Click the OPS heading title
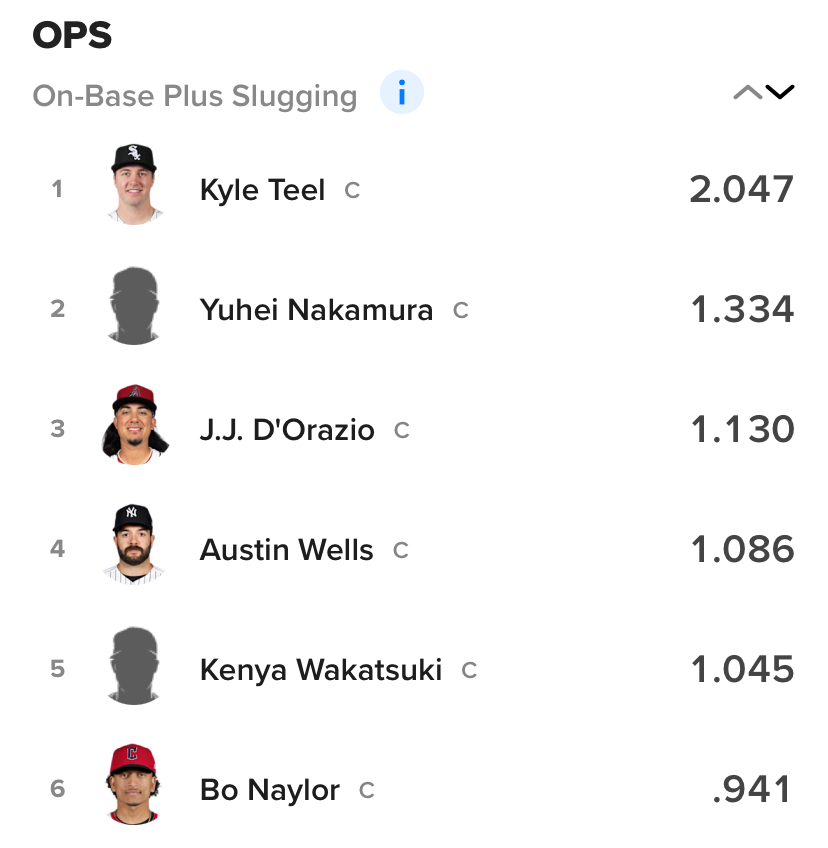 click(72, 36)
